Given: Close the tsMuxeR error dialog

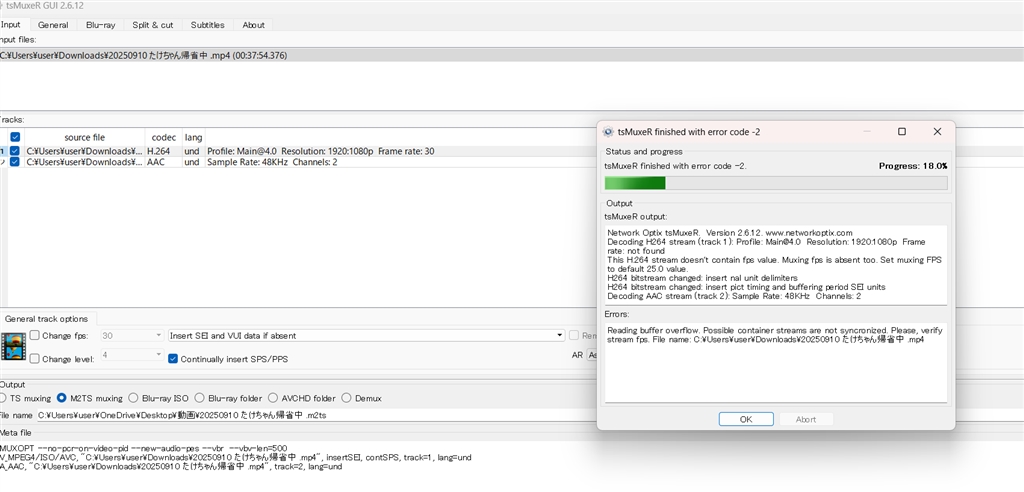Looking at the screenshot, I should (937, 132).
